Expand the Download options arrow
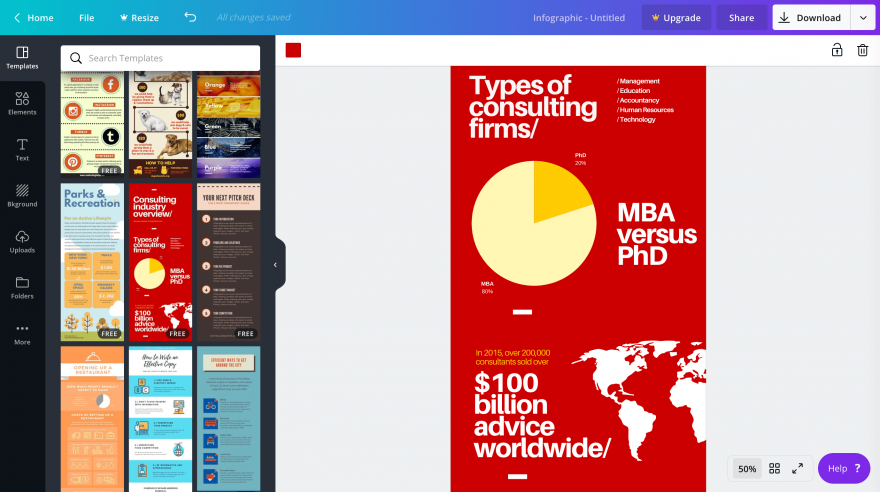Screen dimensions: 880x492 [864, 18]
